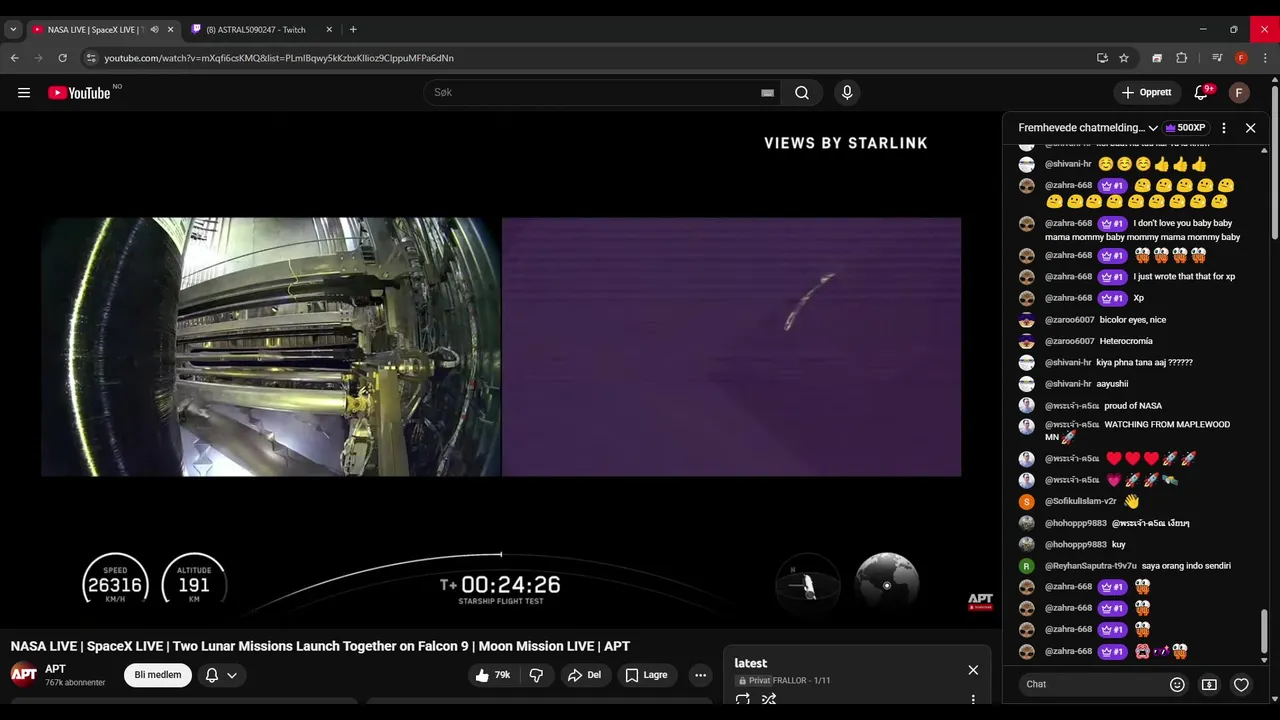Go to YouTube home via the logo

tap(79, 93)
